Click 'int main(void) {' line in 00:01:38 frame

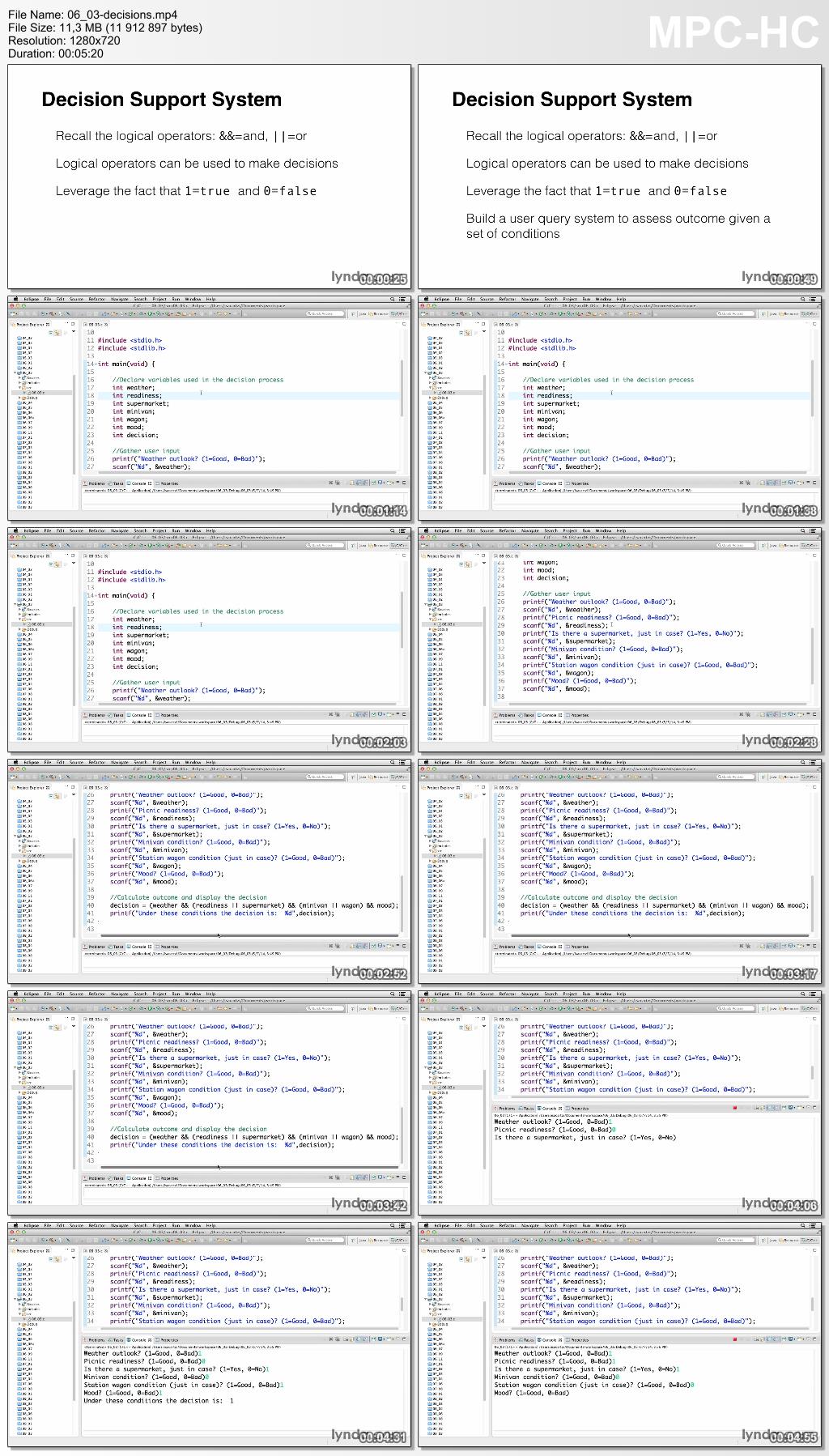coord(536,364)
